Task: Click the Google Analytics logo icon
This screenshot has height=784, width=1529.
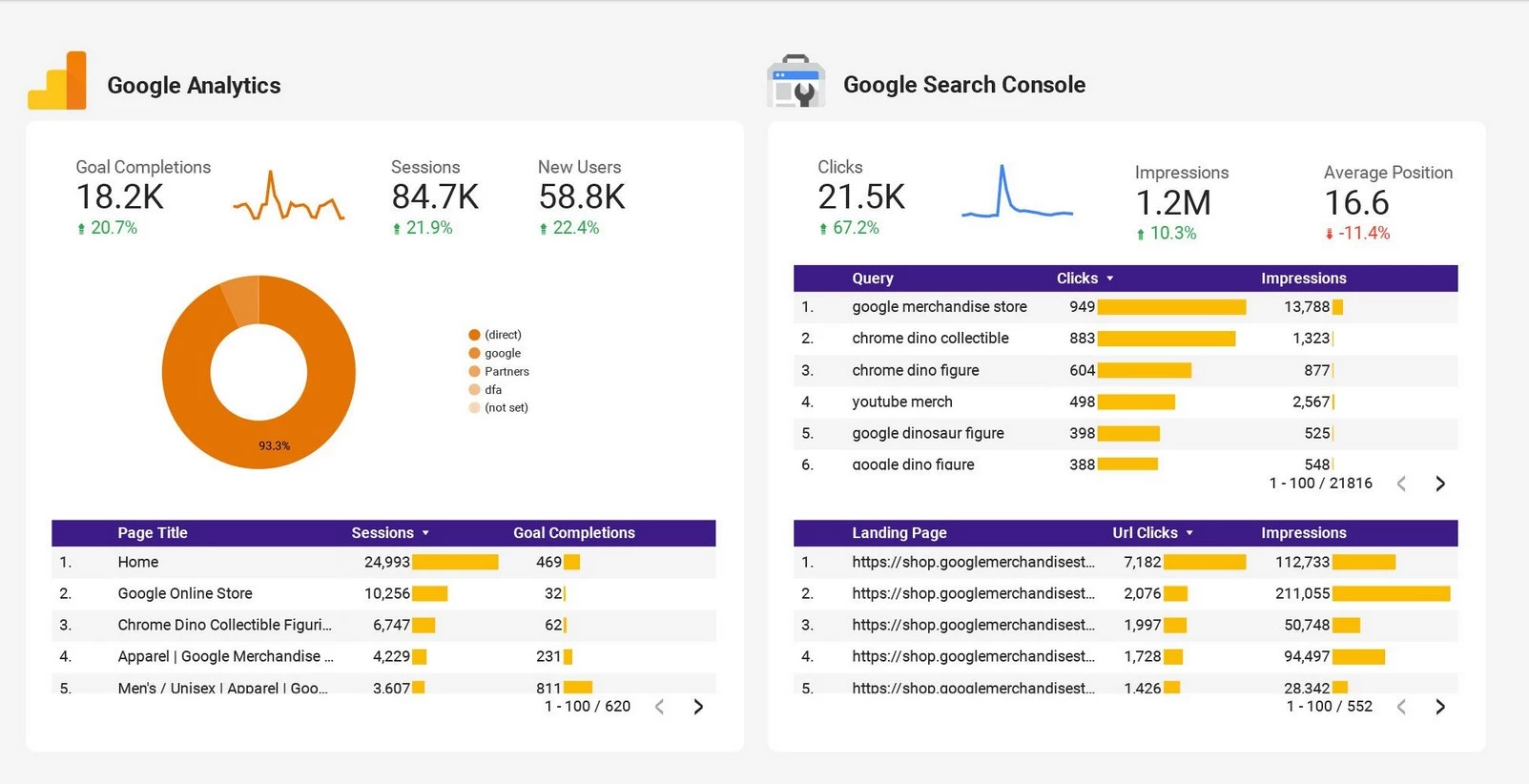Action: (57, 80)
